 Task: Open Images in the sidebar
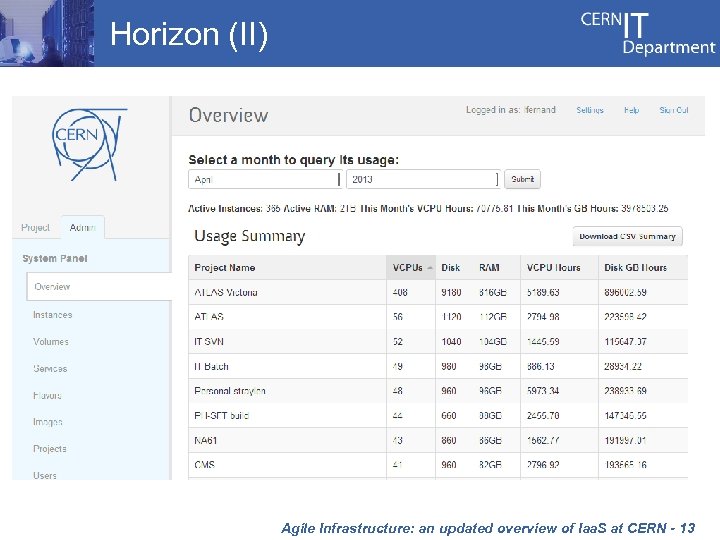tap(48, 422)
